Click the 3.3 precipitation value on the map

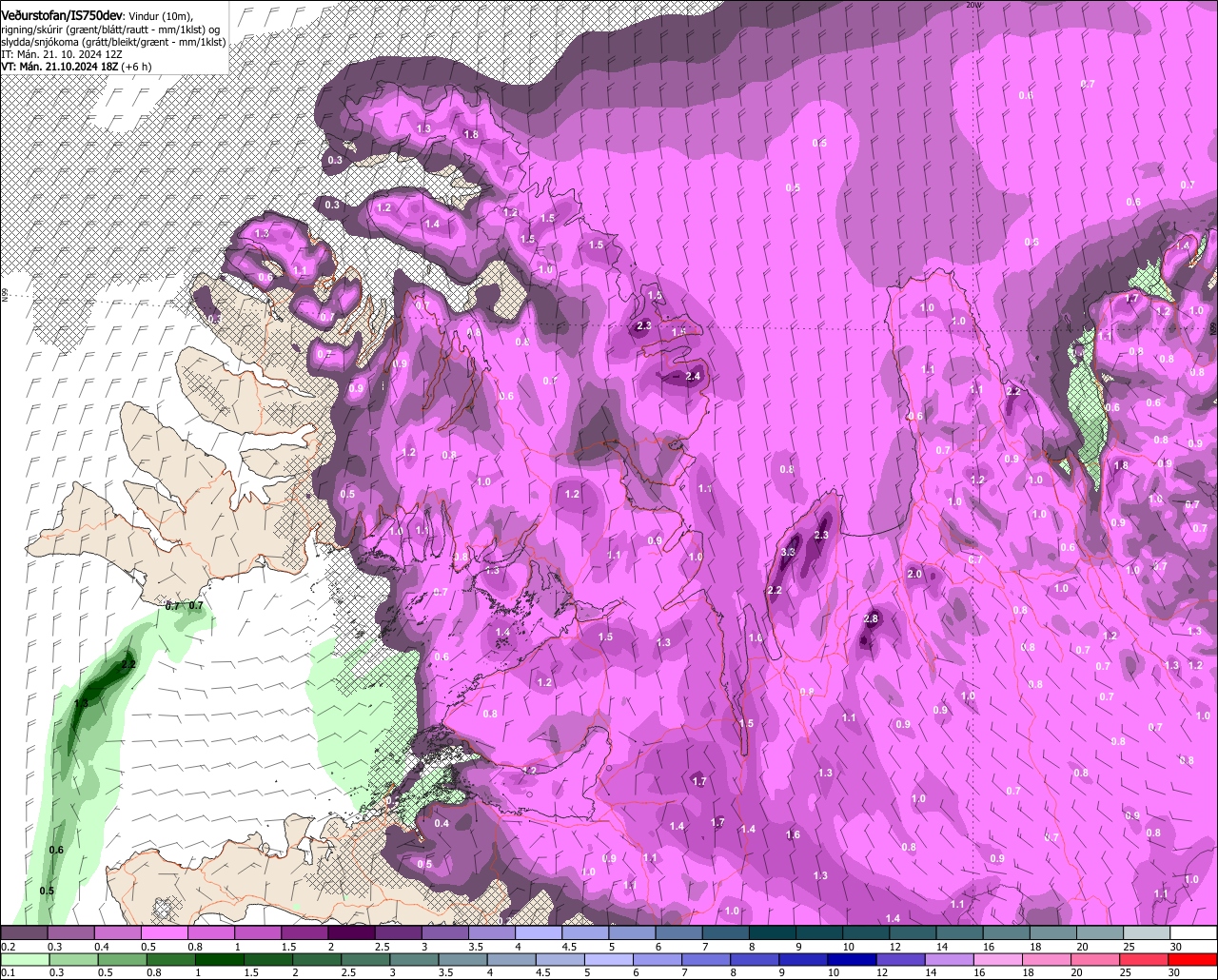pos(788,552)
